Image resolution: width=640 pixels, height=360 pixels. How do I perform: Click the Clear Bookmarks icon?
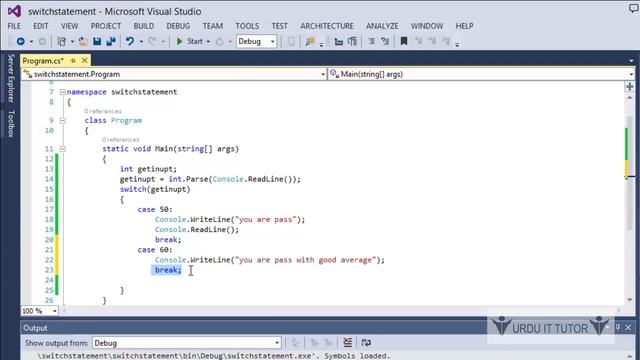tap(446, 41)
